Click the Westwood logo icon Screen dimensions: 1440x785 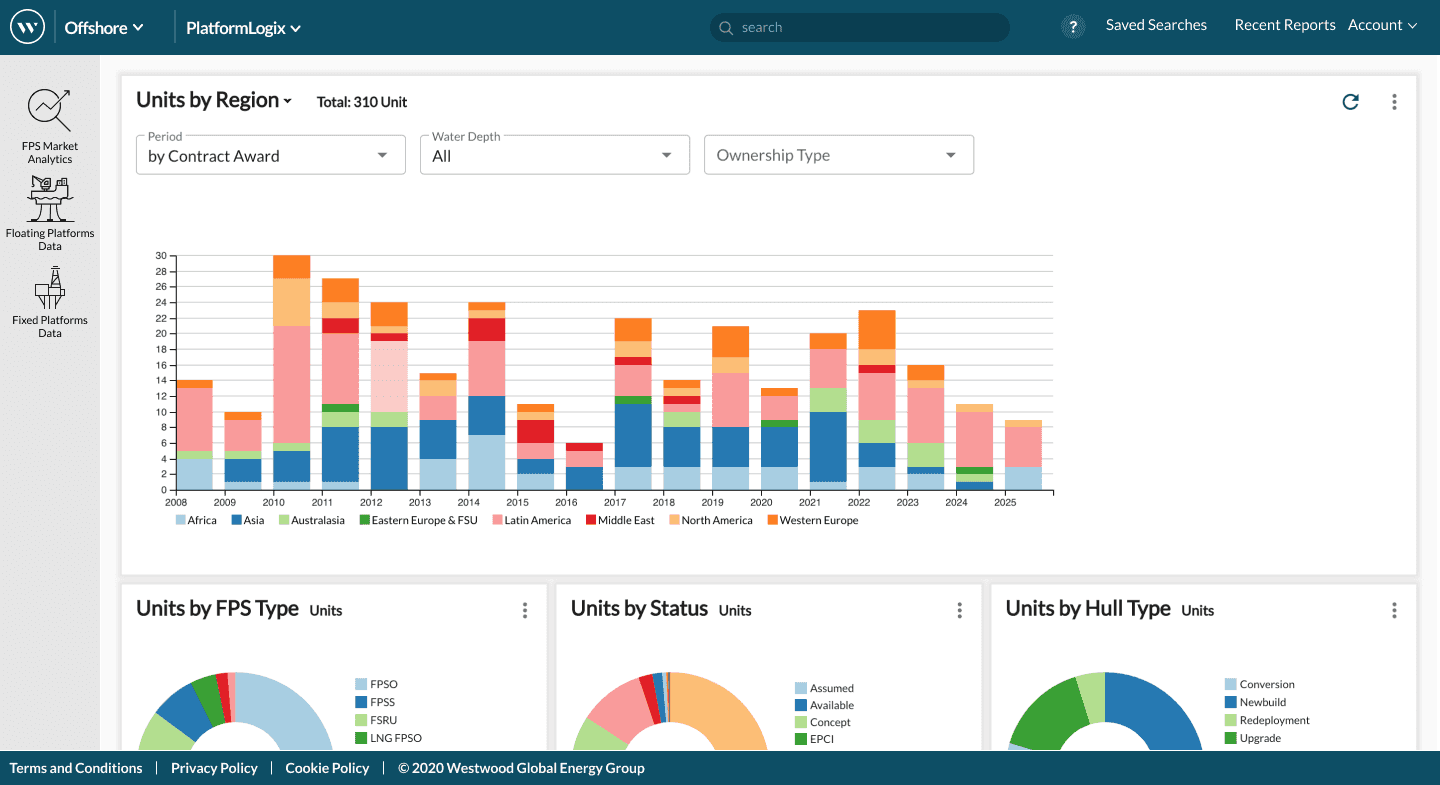[x=27, y=27]
